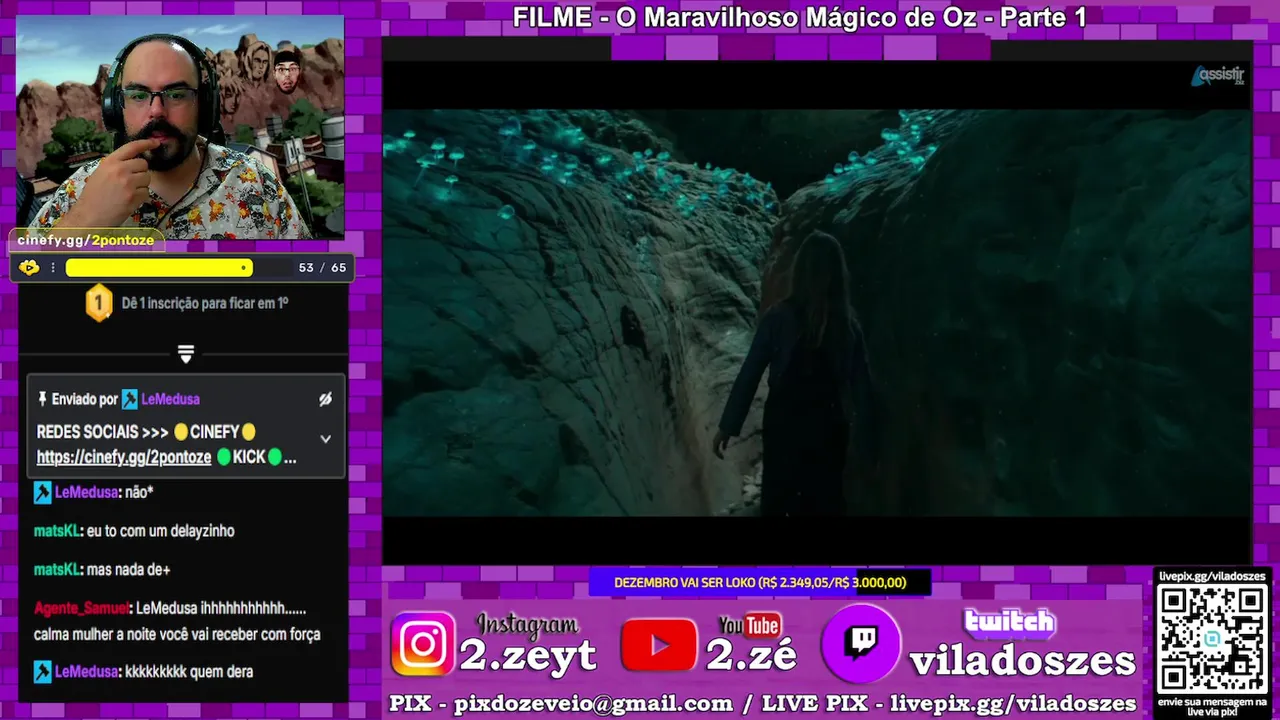Click the pin icon before 'Enviado por'
Image resolution: width=1280 pixels, height=720 pixels.
tap(42, 399)
